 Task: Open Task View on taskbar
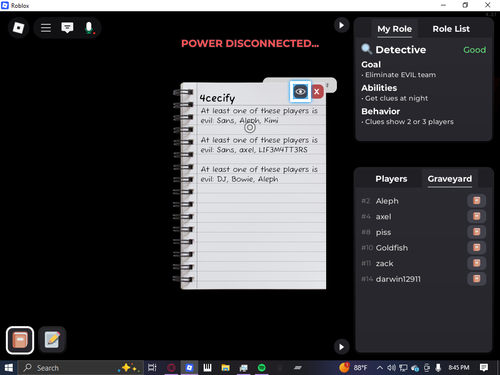(x=152, y=368)
